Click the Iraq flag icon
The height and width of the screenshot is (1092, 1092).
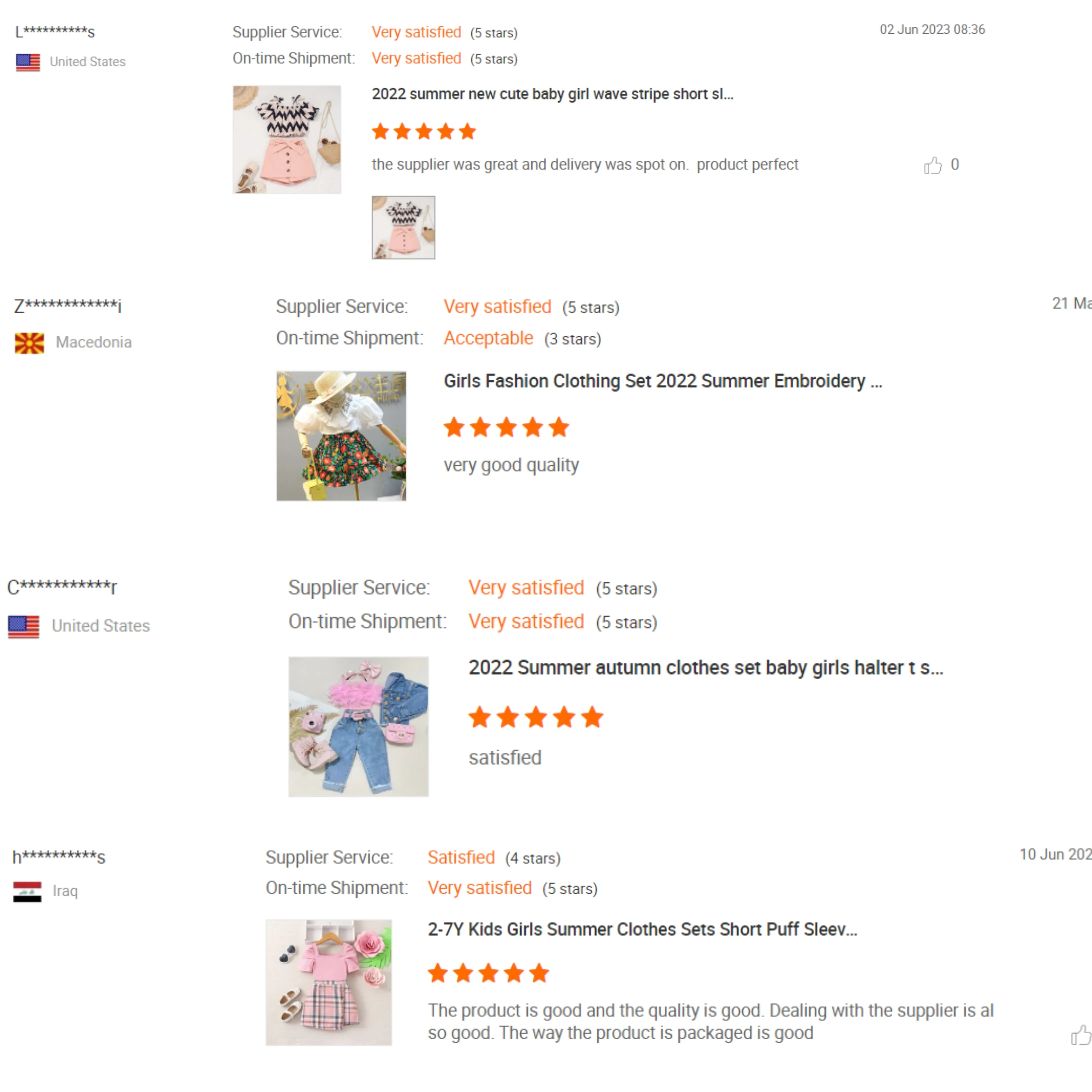coord(27,891)
